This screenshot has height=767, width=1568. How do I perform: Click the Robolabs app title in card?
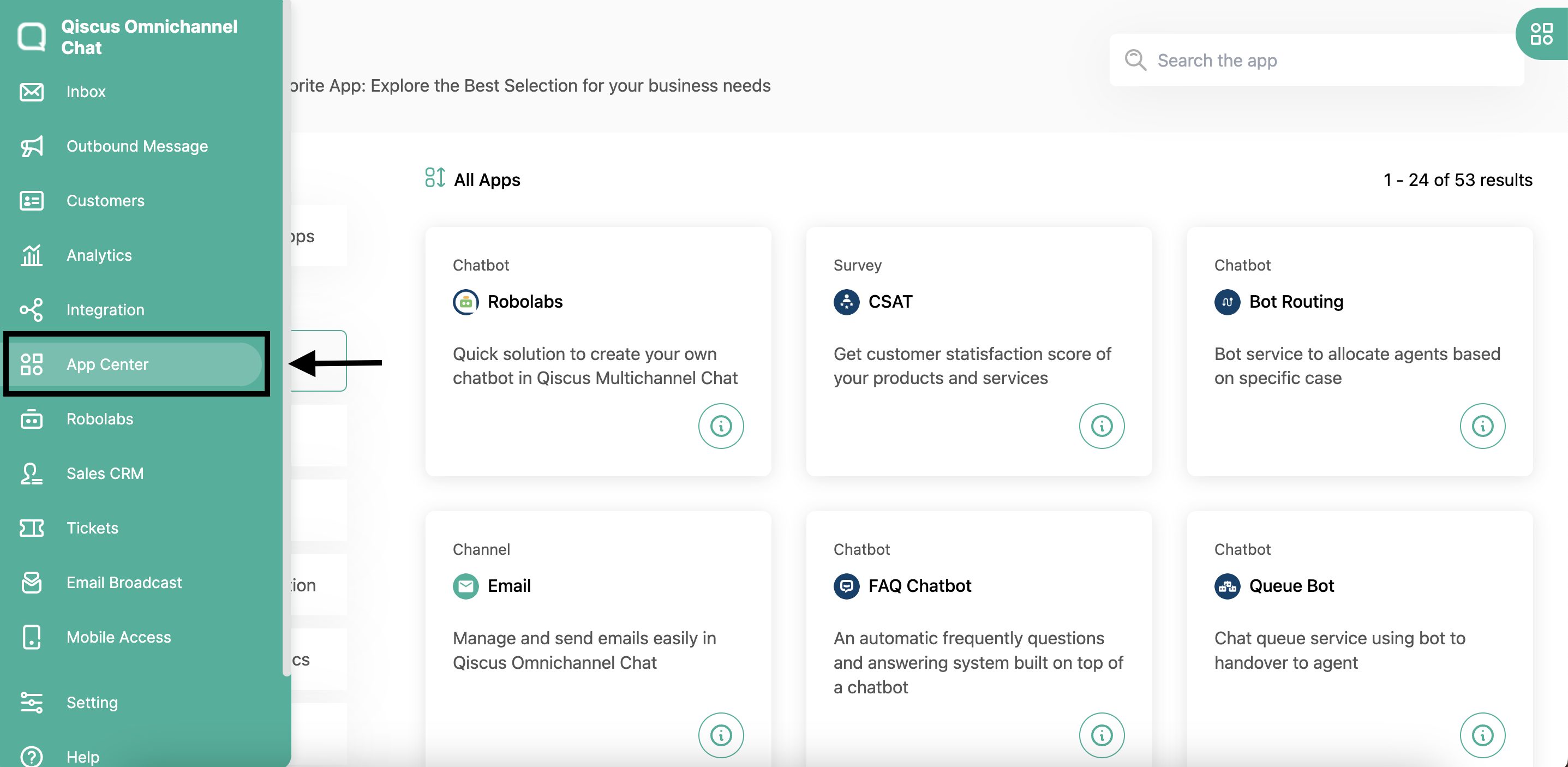[525, 302]
